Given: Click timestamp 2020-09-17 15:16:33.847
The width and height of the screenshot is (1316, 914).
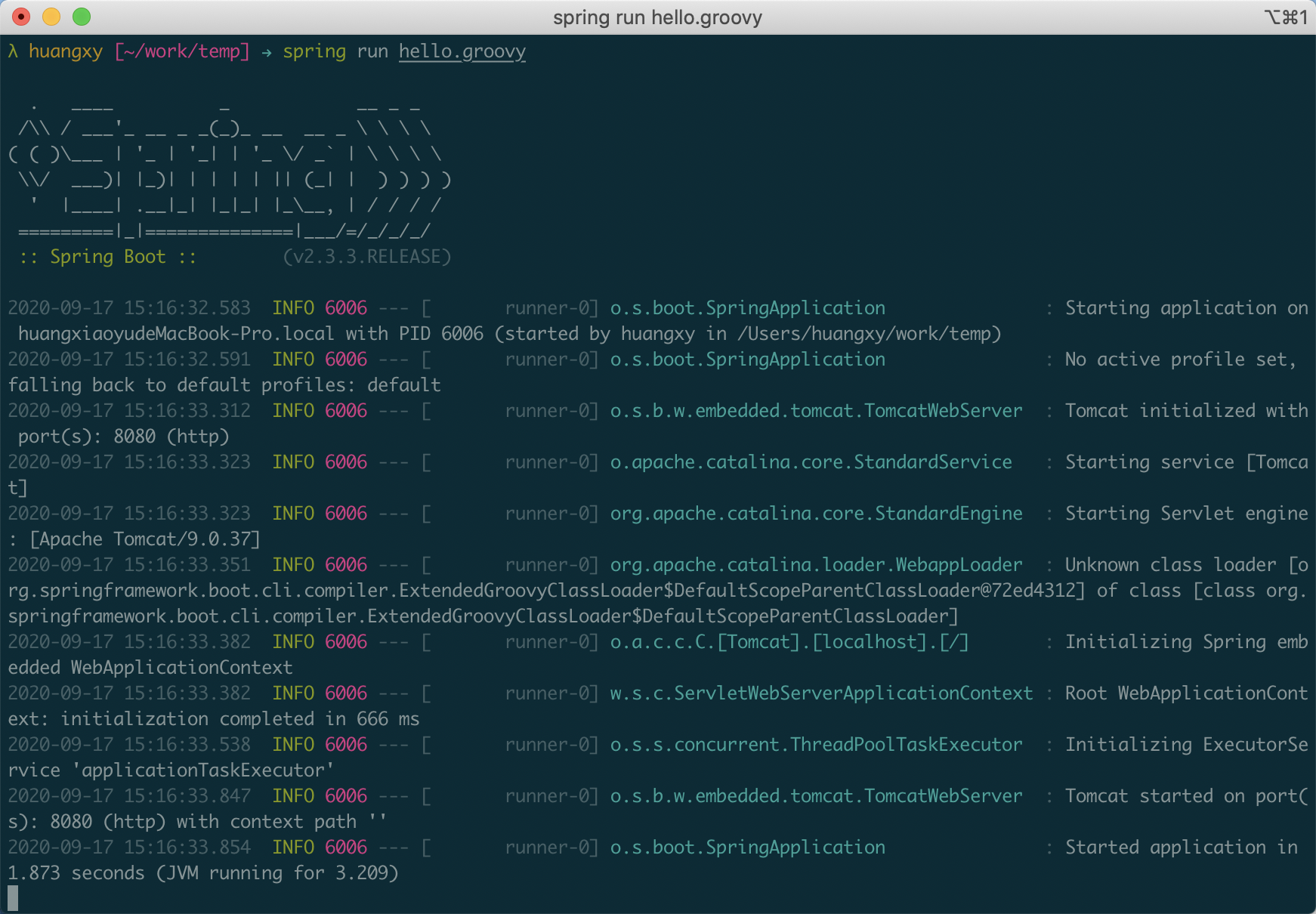Looking at the screenshot, I should tap(129, 796).
